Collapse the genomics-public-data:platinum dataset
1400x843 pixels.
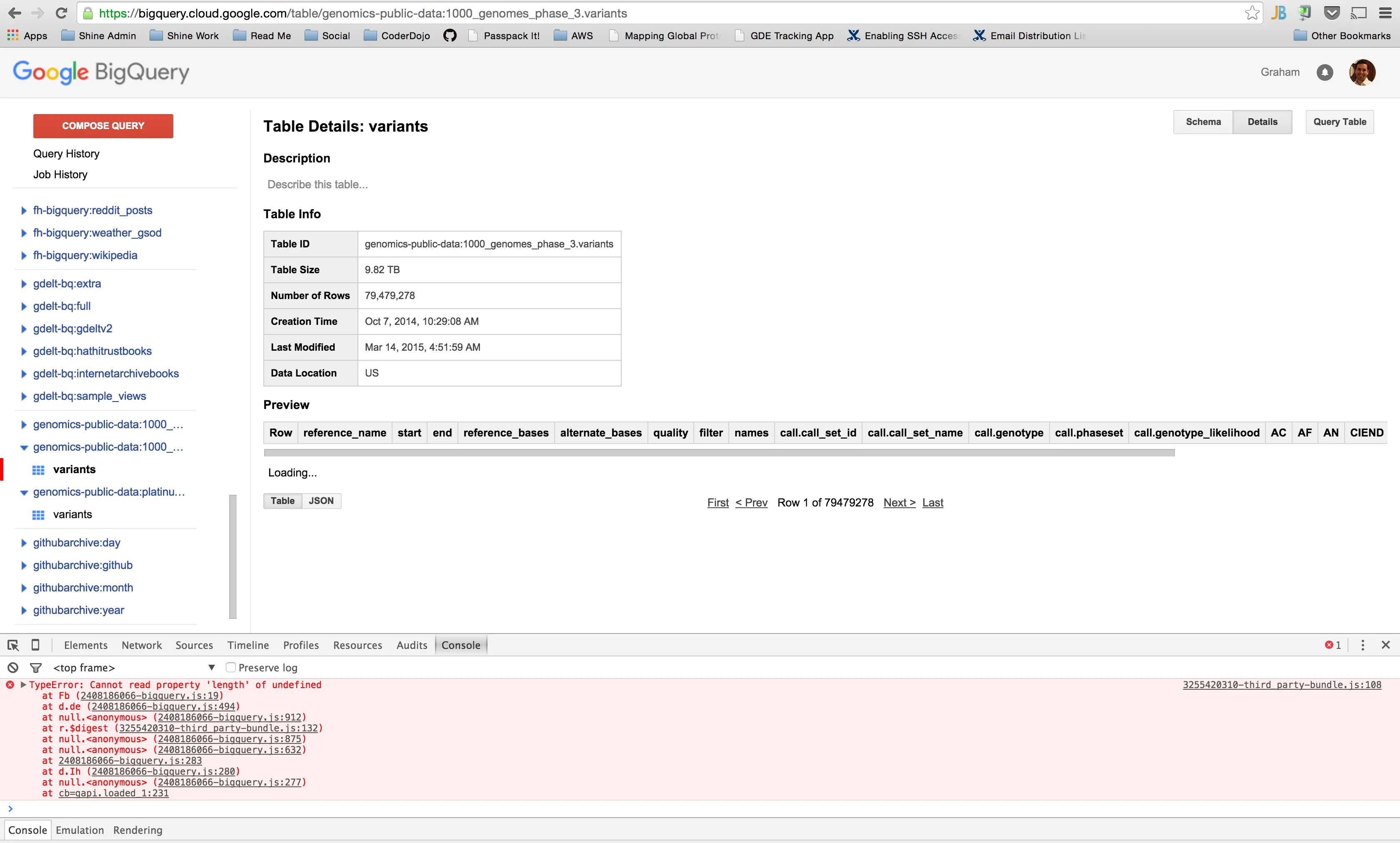[x=23, y=492]
